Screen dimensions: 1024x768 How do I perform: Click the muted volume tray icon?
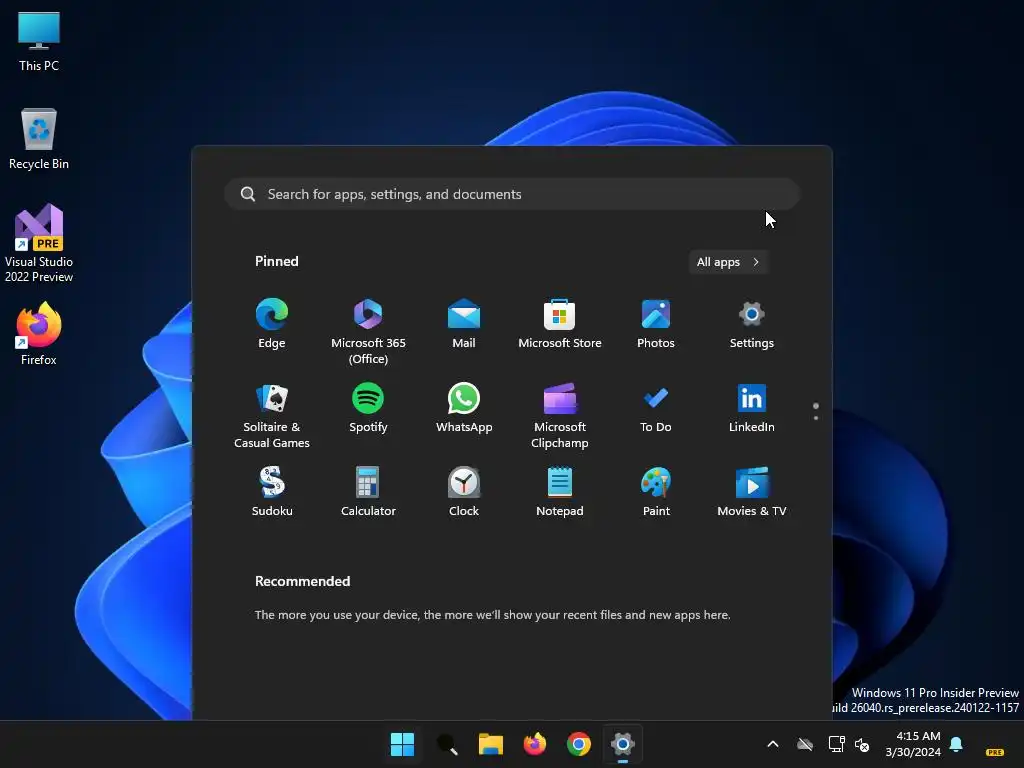[862, 744]
